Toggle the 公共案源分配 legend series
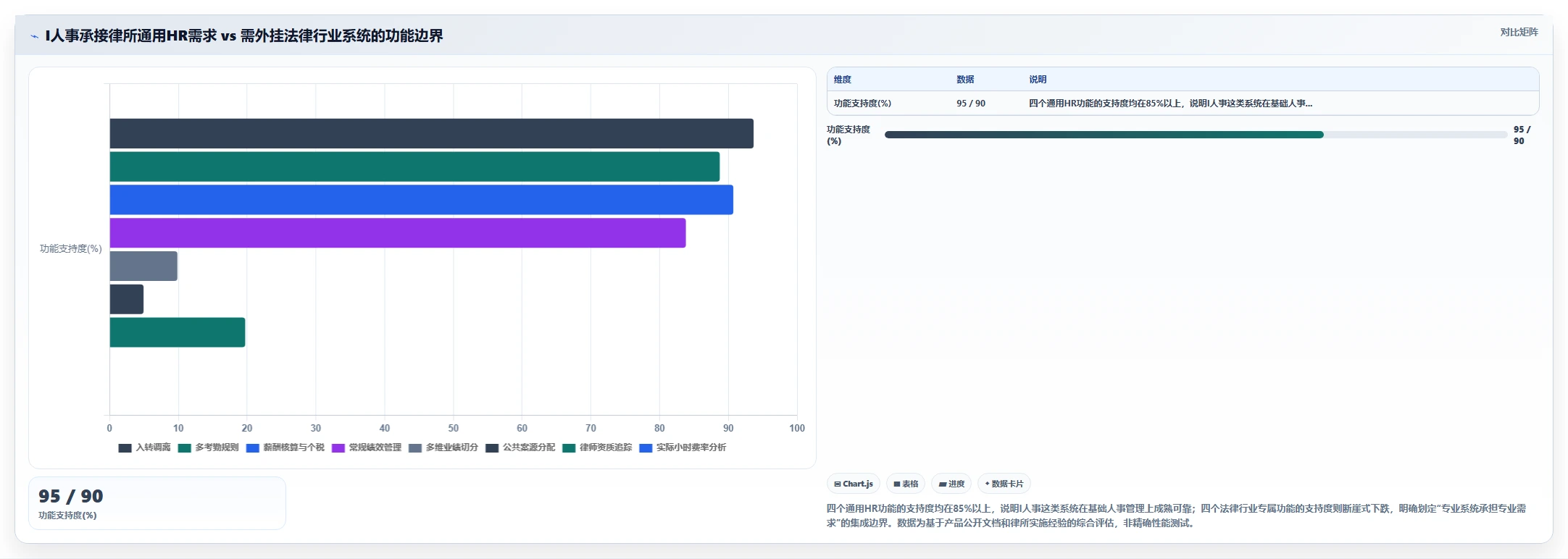The height and width of the screenshot is (559, 1568). pos(520,447)
